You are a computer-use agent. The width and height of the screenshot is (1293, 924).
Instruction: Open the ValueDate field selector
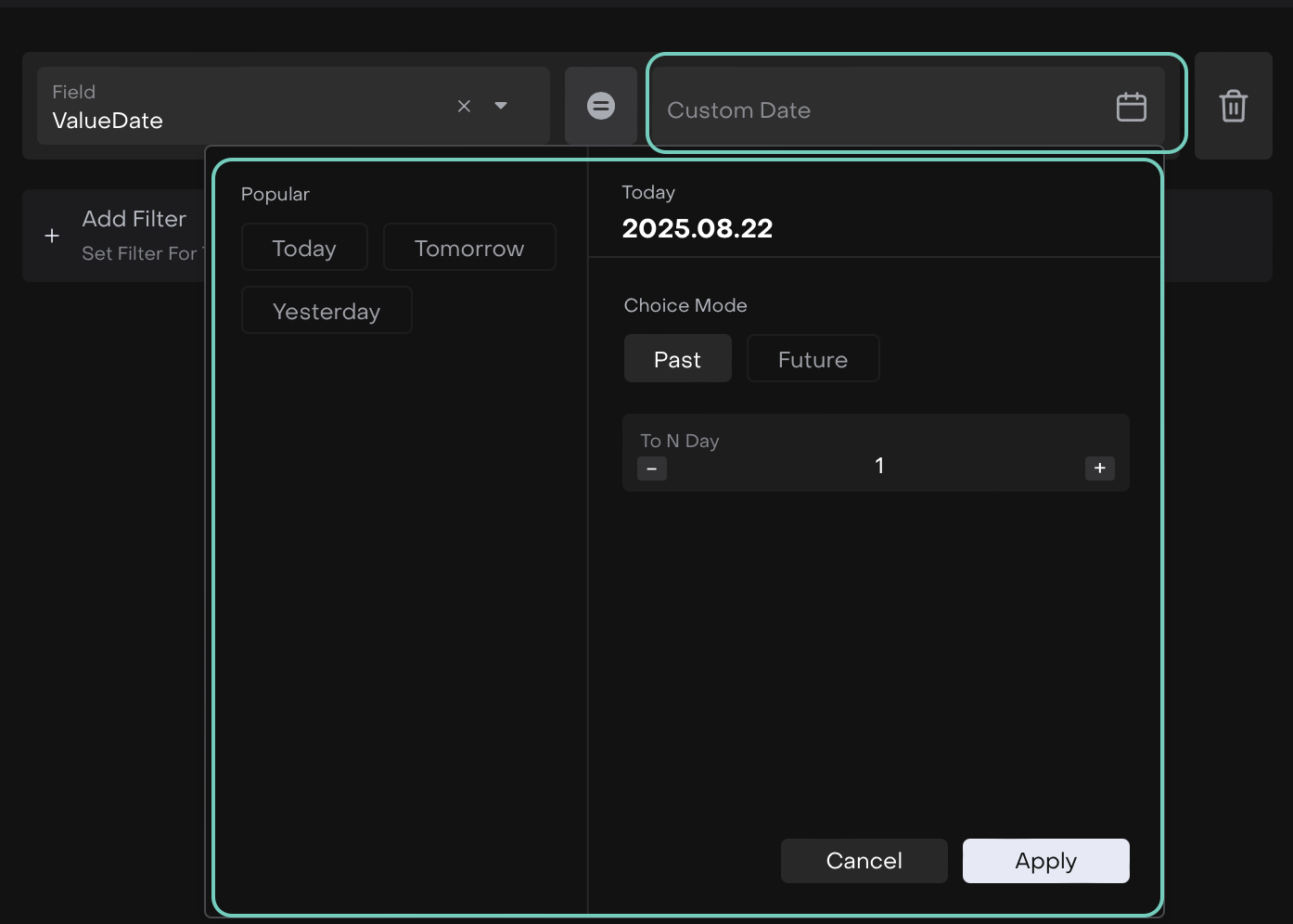(x=241, y=107)
